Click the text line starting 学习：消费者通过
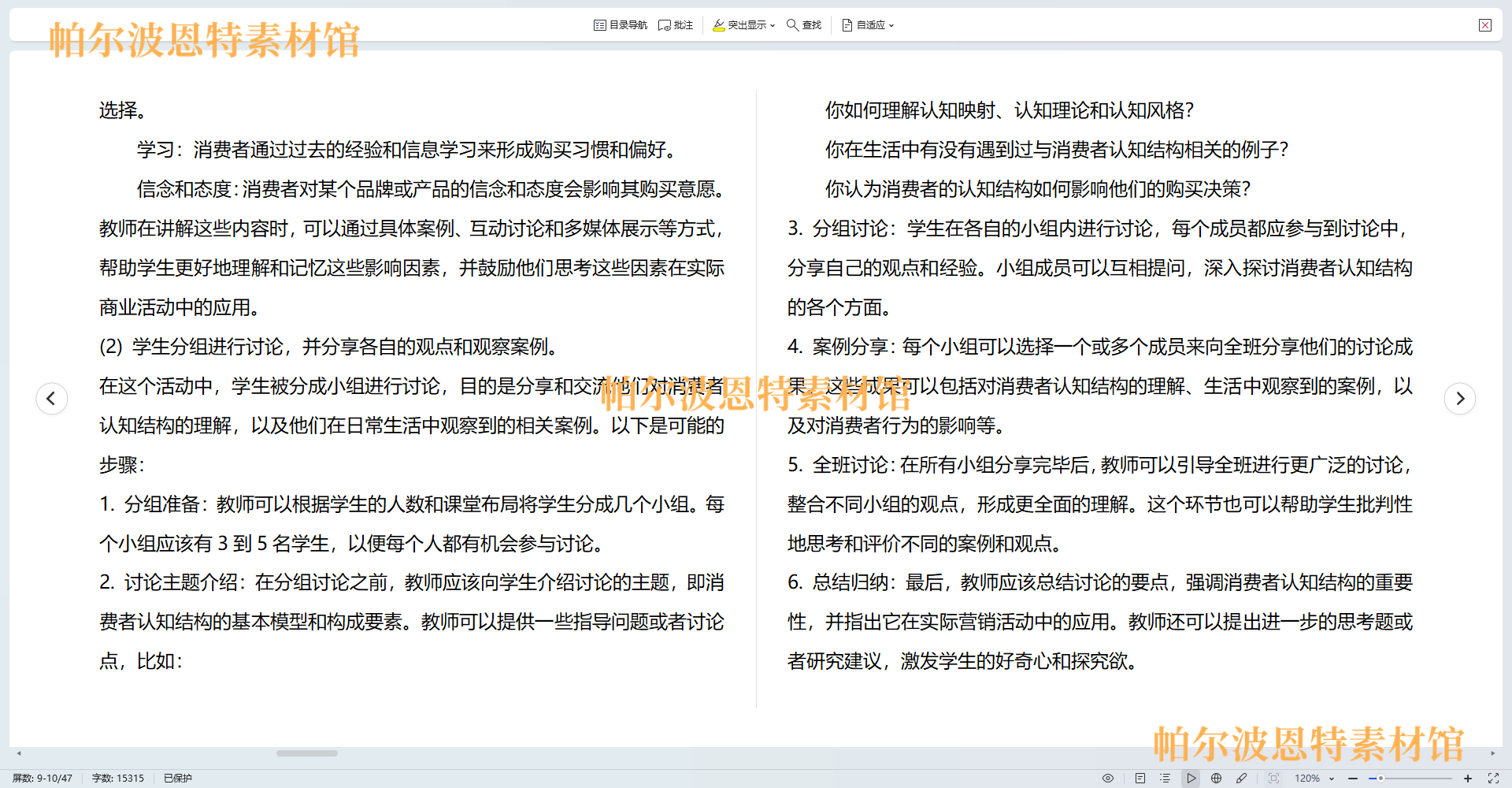Screen dimensions: 1512x788 [x=406, y=150]
